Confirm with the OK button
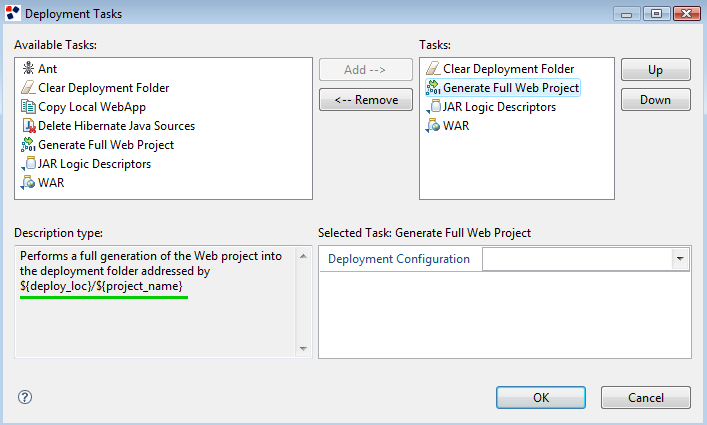The width and height of the screenshot is (707, 425). tap(541, 398)
